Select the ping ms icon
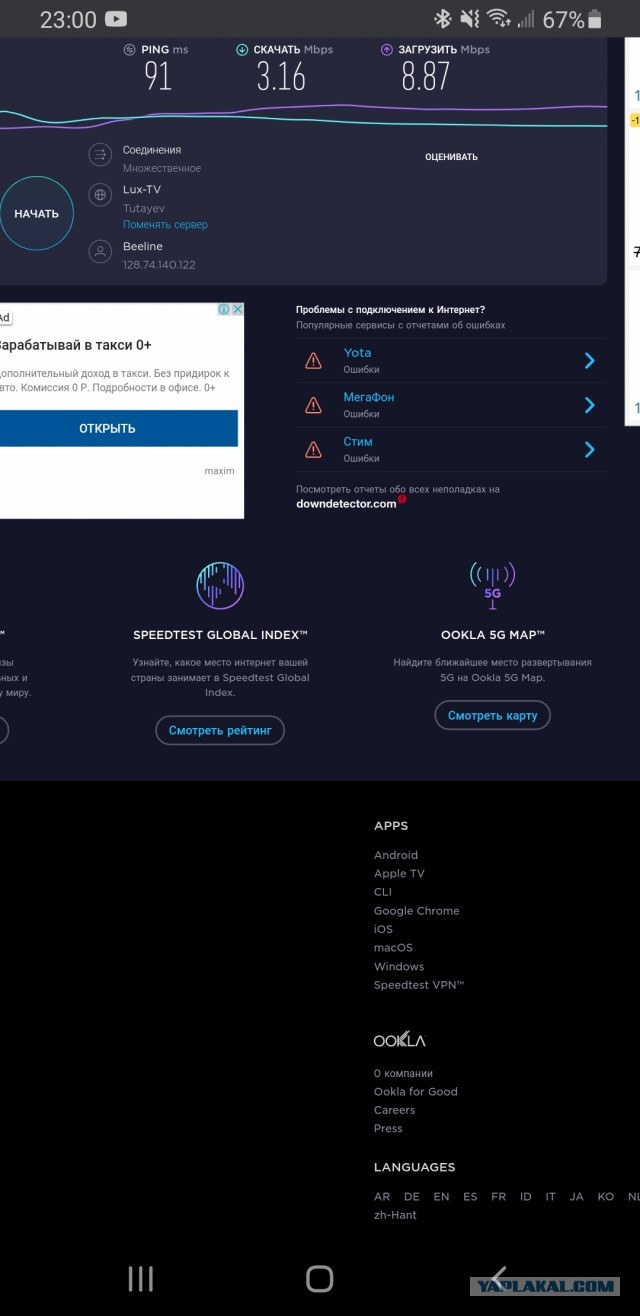The width and height of the screenshot is (640, 1316). (128, 49)
